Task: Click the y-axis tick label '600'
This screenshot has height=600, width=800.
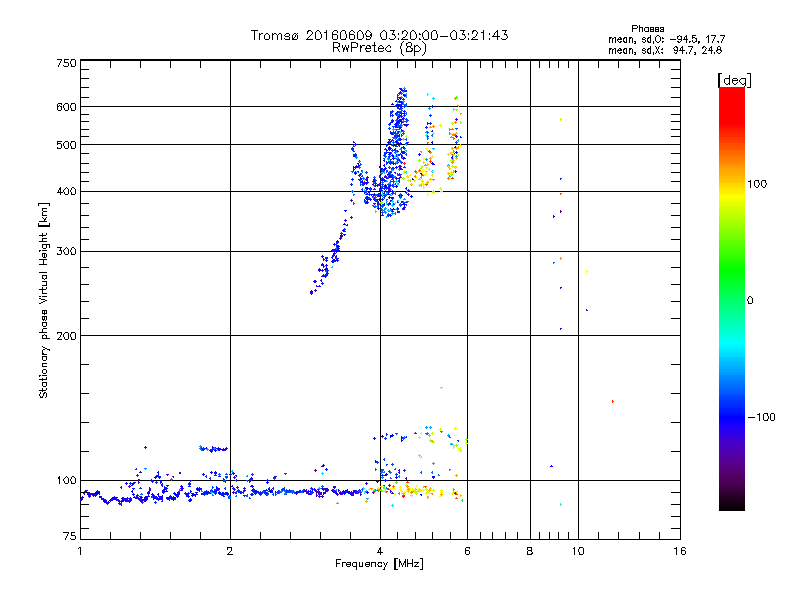Action: [66, 107]
